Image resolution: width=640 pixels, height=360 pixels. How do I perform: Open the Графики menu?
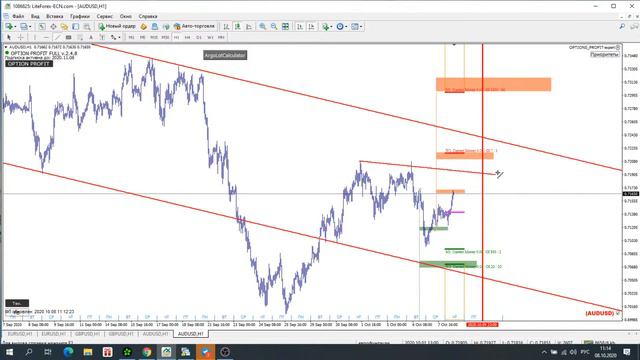[80, 16]
